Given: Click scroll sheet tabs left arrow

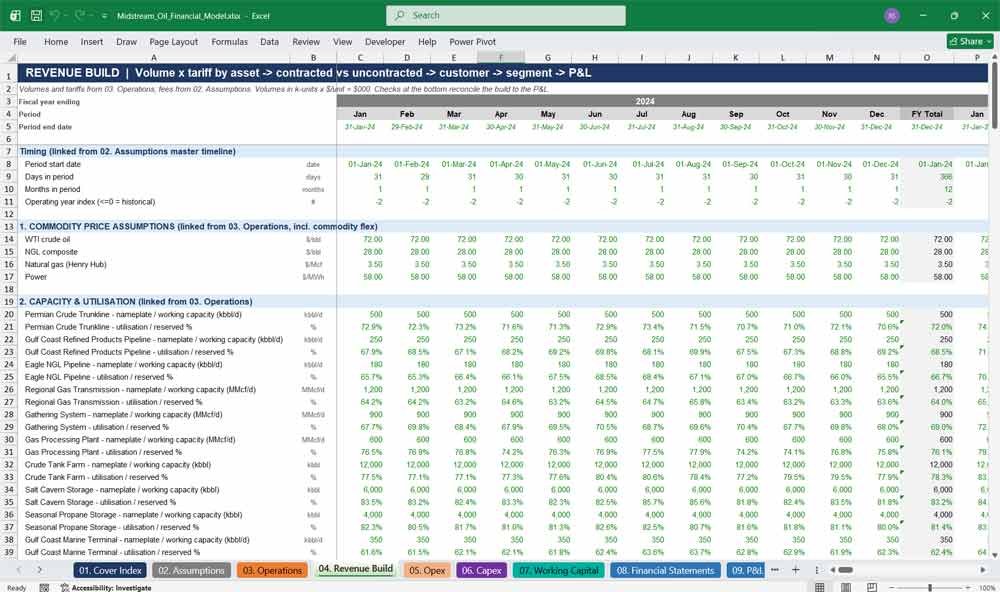Looking at the screenshot, I should coord(18,570).
